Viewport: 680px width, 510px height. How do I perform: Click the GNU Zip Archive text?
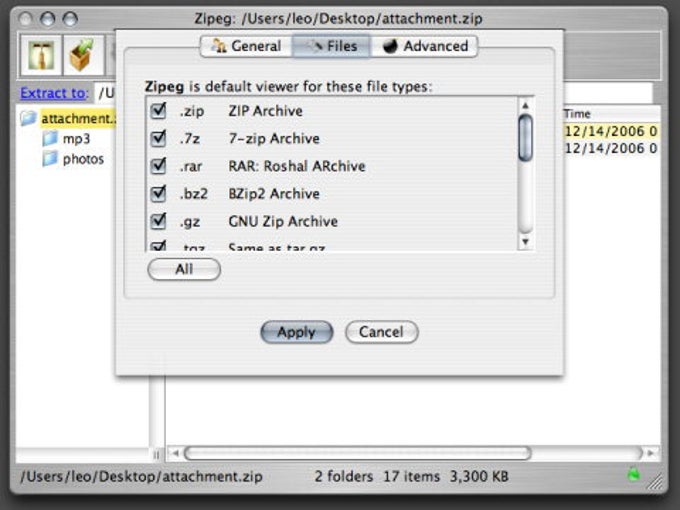pyautogui.click(x=283, y=222)
